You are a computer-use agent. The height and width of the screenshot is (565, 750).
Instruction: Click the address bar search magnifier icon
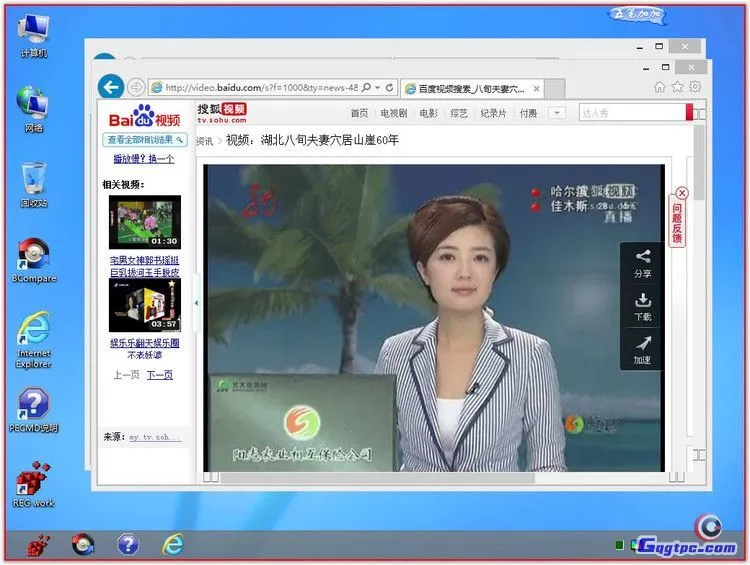(366, 88)
